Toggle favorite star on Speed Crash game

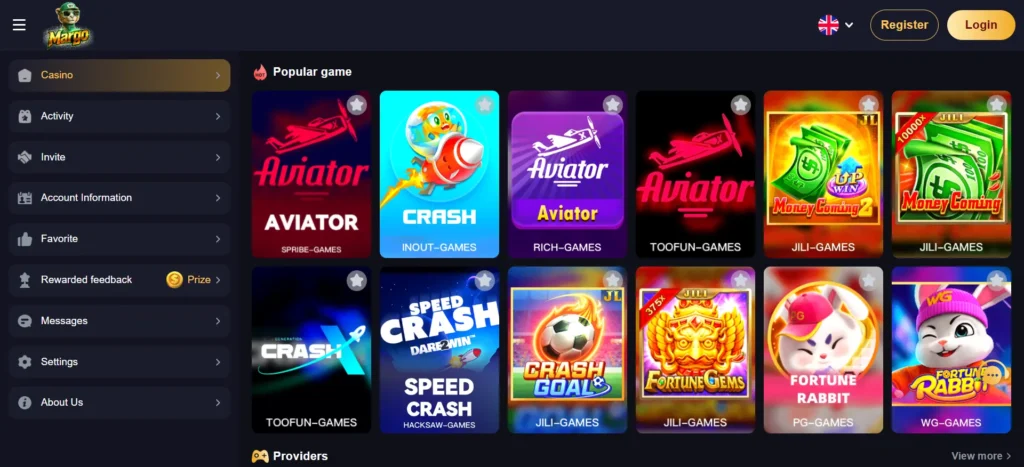point(484,280)
